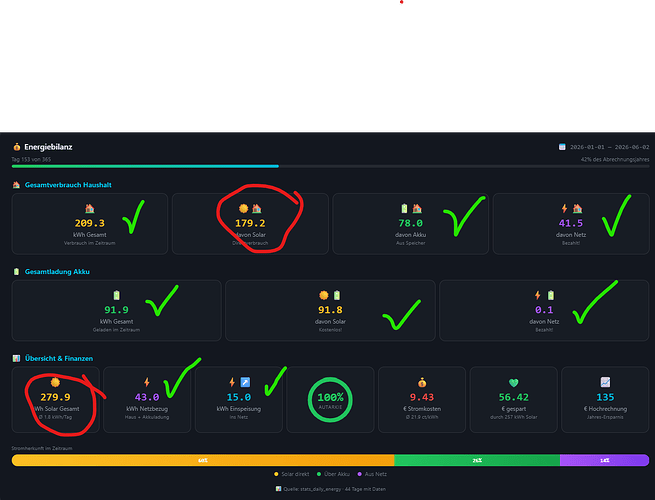Image resolution: width=655 pixels, height=500 pixels.
Task: Click the Aus Speicher subtitle
Action: [x=411, y=243]
